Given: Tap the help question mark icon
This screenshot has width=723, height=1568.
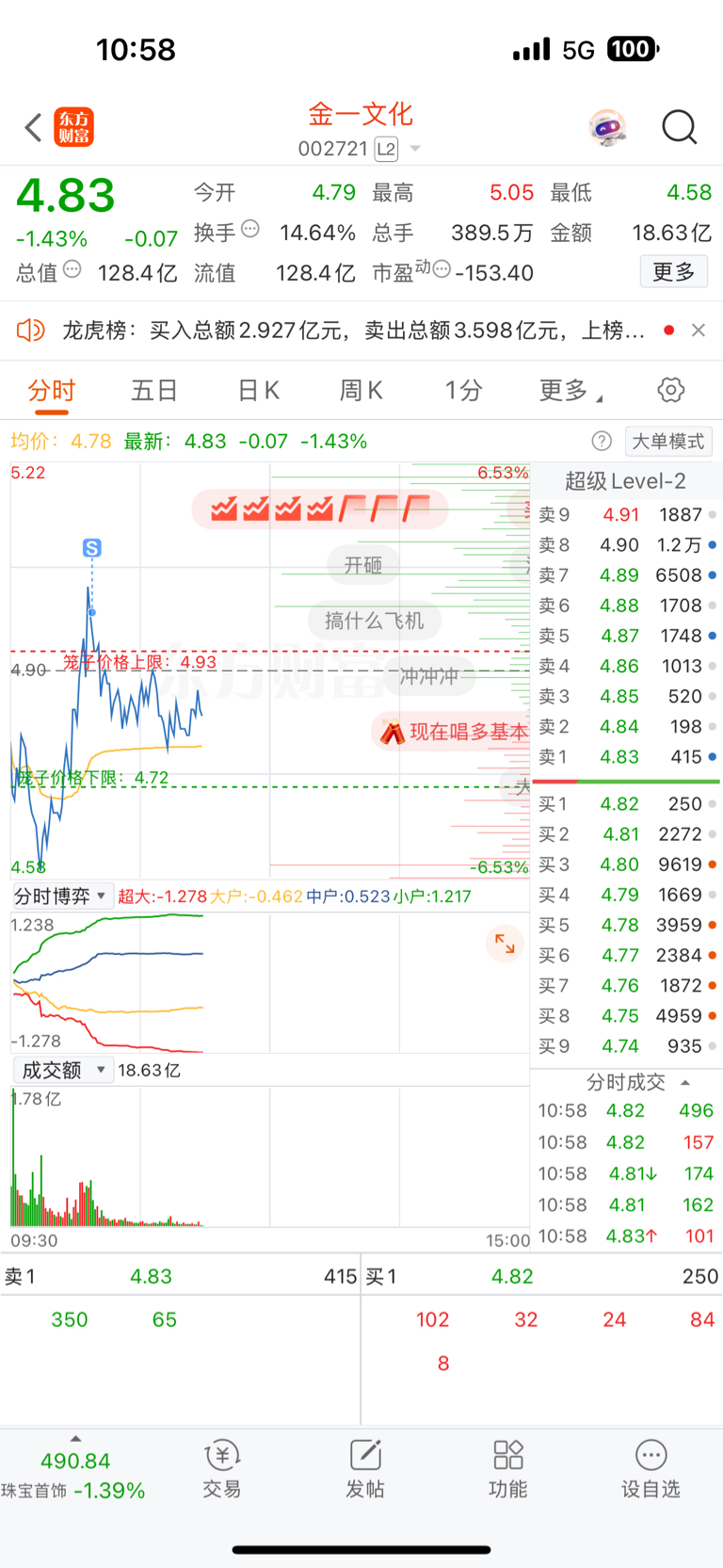Looking at the screenshot, I should click(x=602, y=441).
